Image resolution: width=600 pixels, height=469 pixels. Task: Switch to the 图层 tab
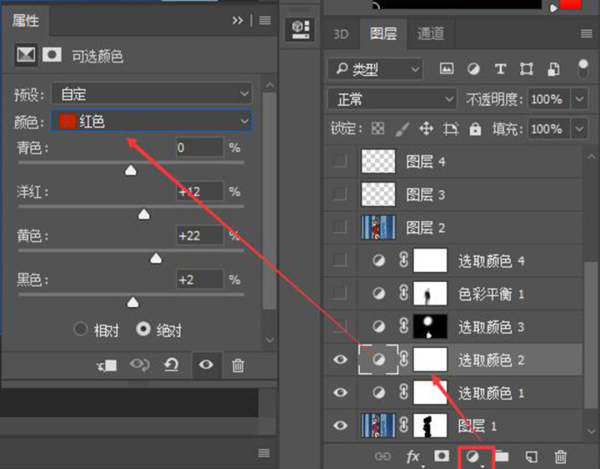(x=383, y=34)
